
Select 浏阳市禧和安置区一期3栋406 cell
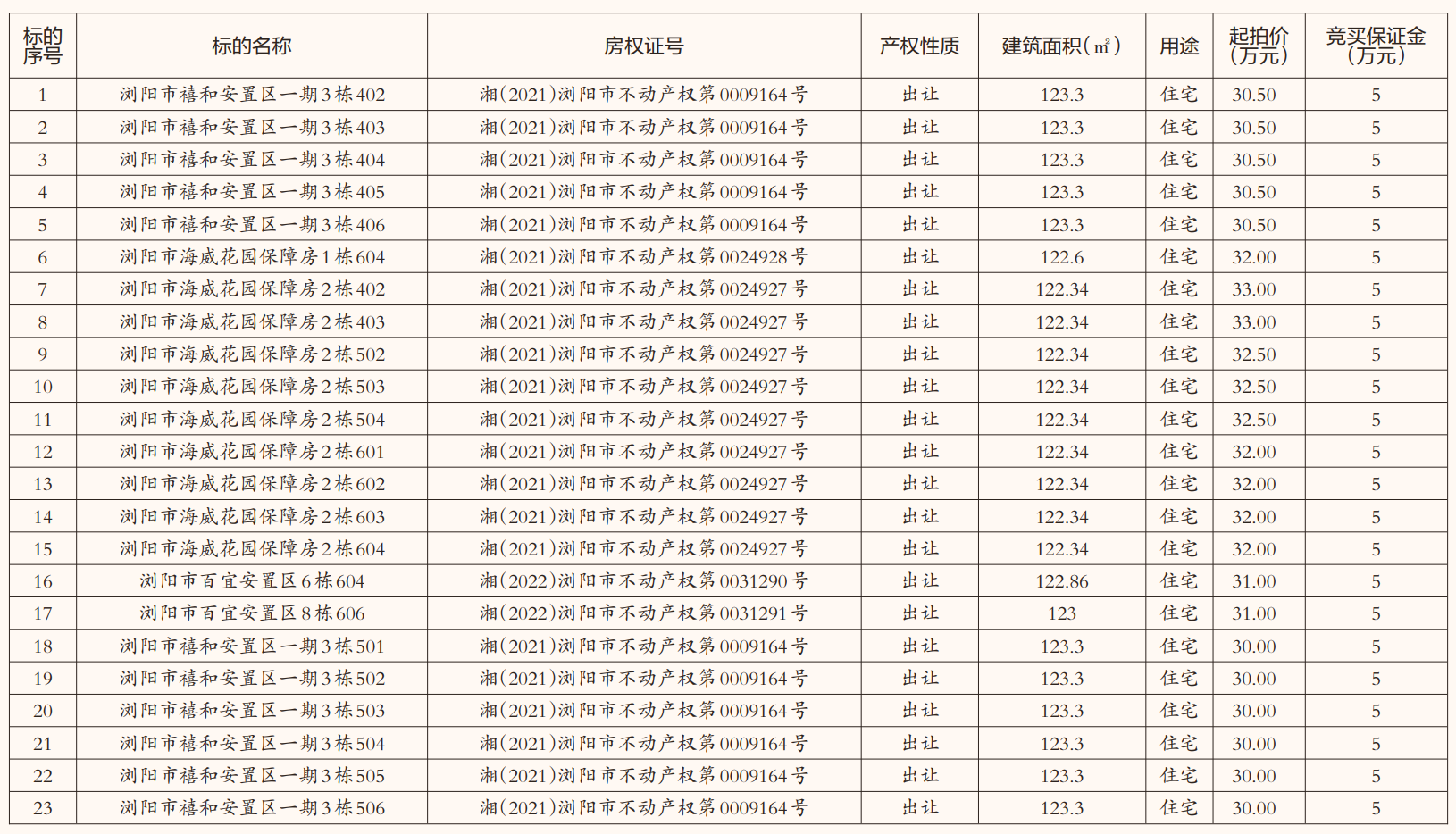[x=252, y=225]
